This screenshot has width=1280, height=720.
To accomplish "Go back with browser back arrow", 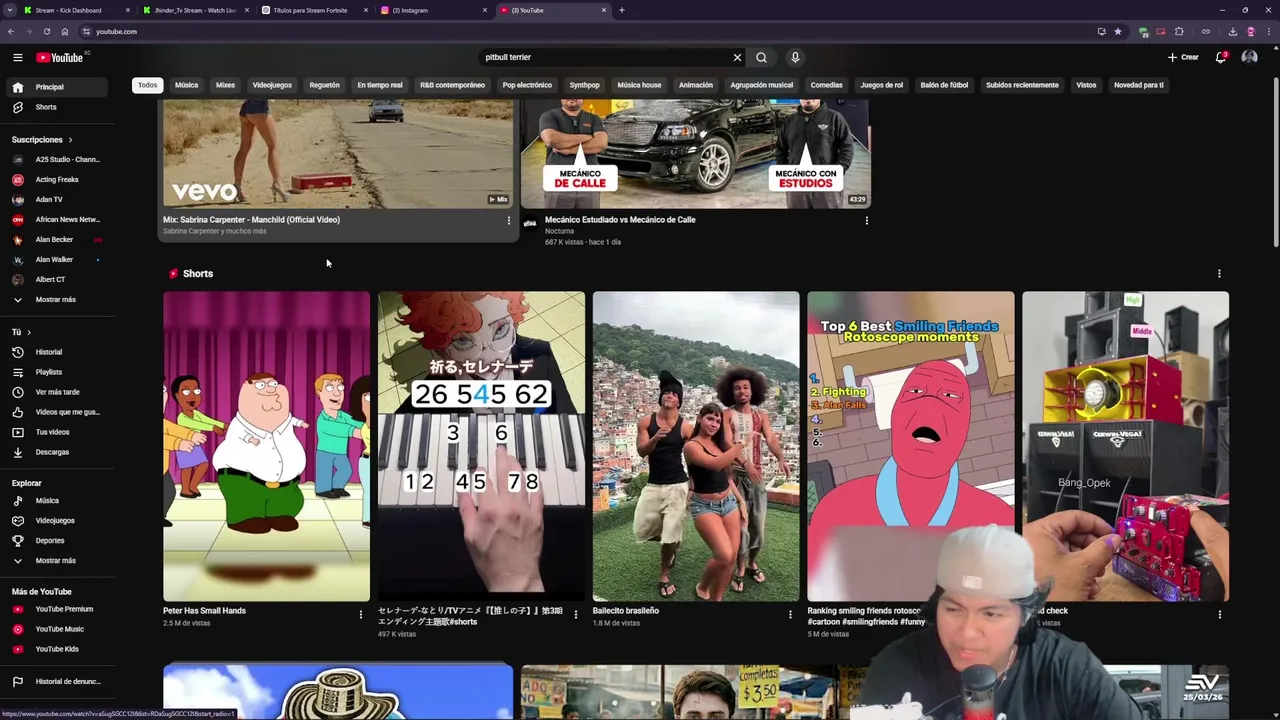I will click(x=10, y=31).
